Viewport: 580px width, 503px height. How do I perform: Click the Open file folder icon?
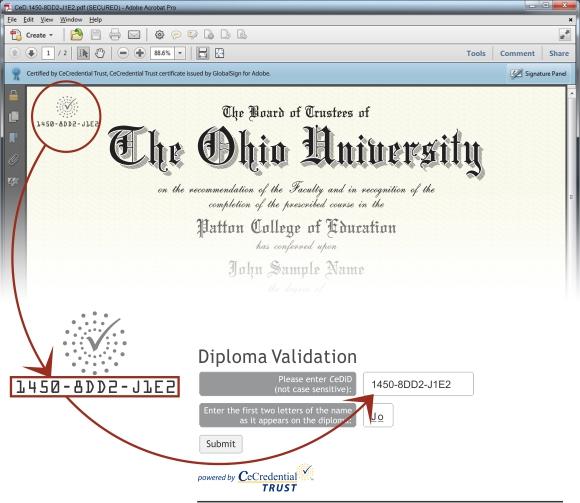coord(77,35)
